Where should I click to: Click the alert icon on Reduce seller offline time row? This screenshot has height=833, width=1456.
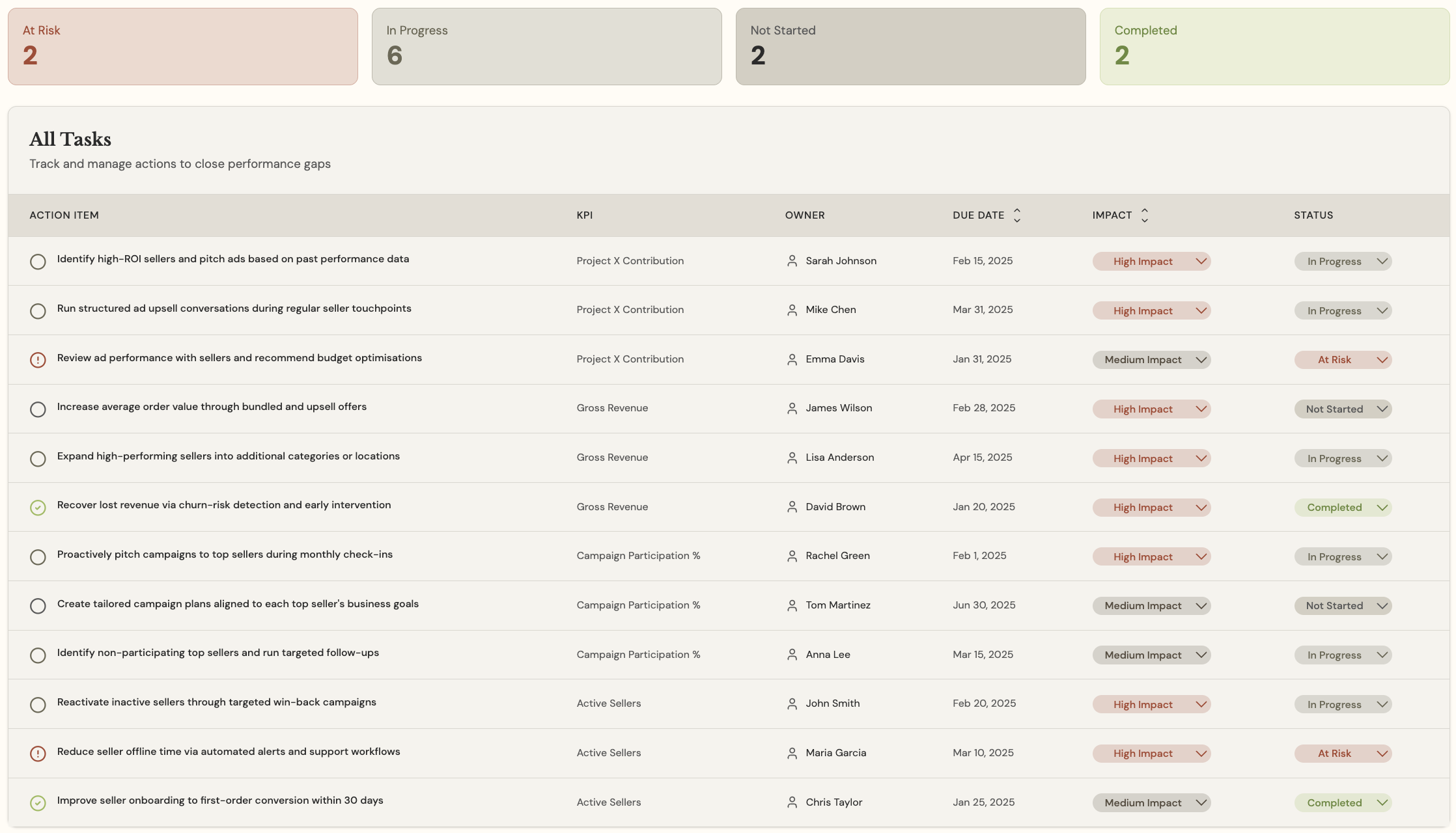(38, 753)
